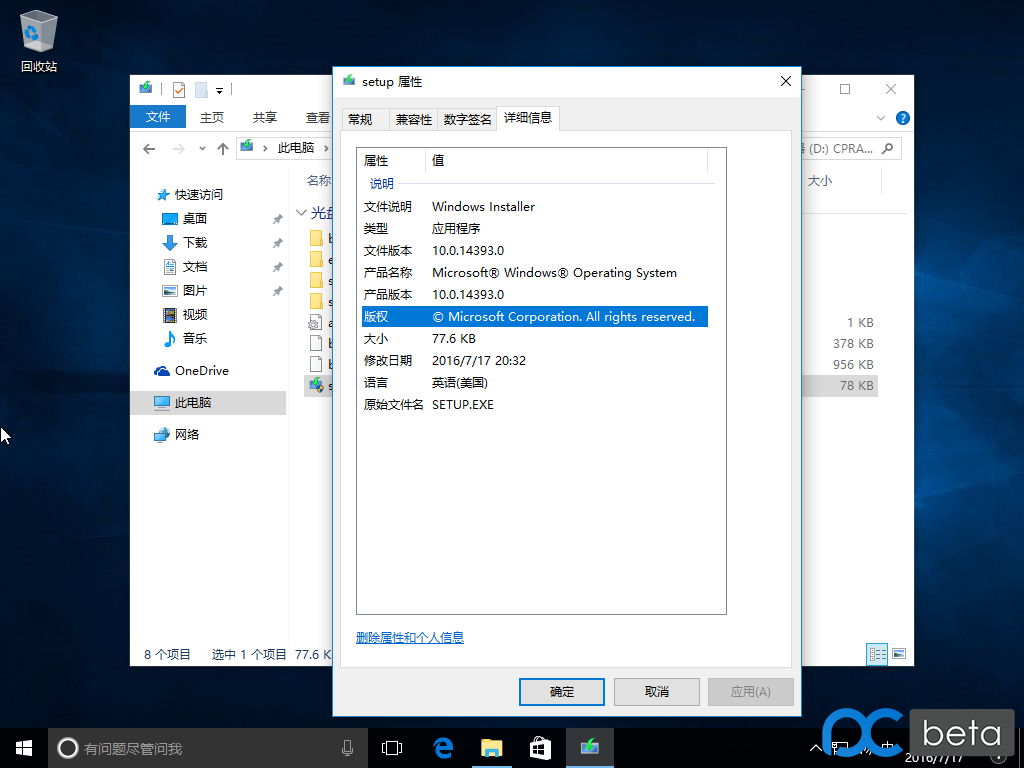The height and width of the screenshot is (768, 1024).
Task: Open the 文件 ribbon tab
Action: pyautogui.click(x=158, y=117)
